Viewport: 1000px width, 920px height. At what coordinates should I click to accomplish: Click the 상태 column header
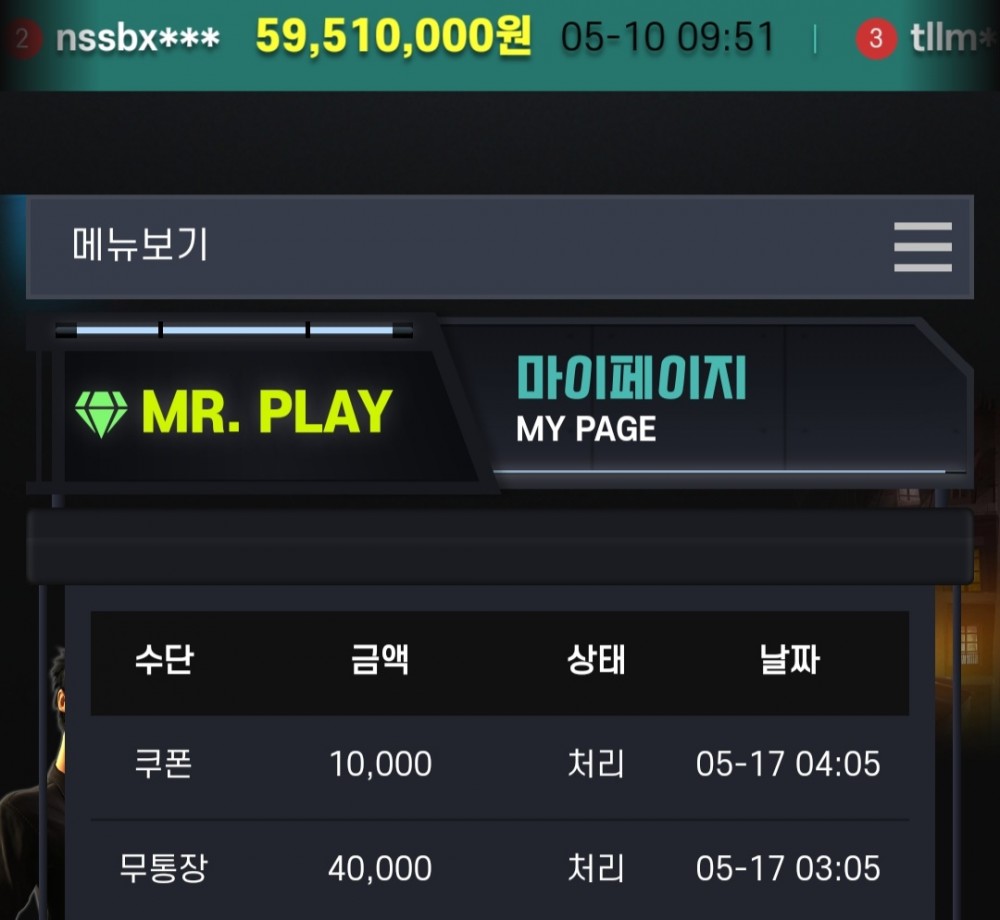(596, 659)
